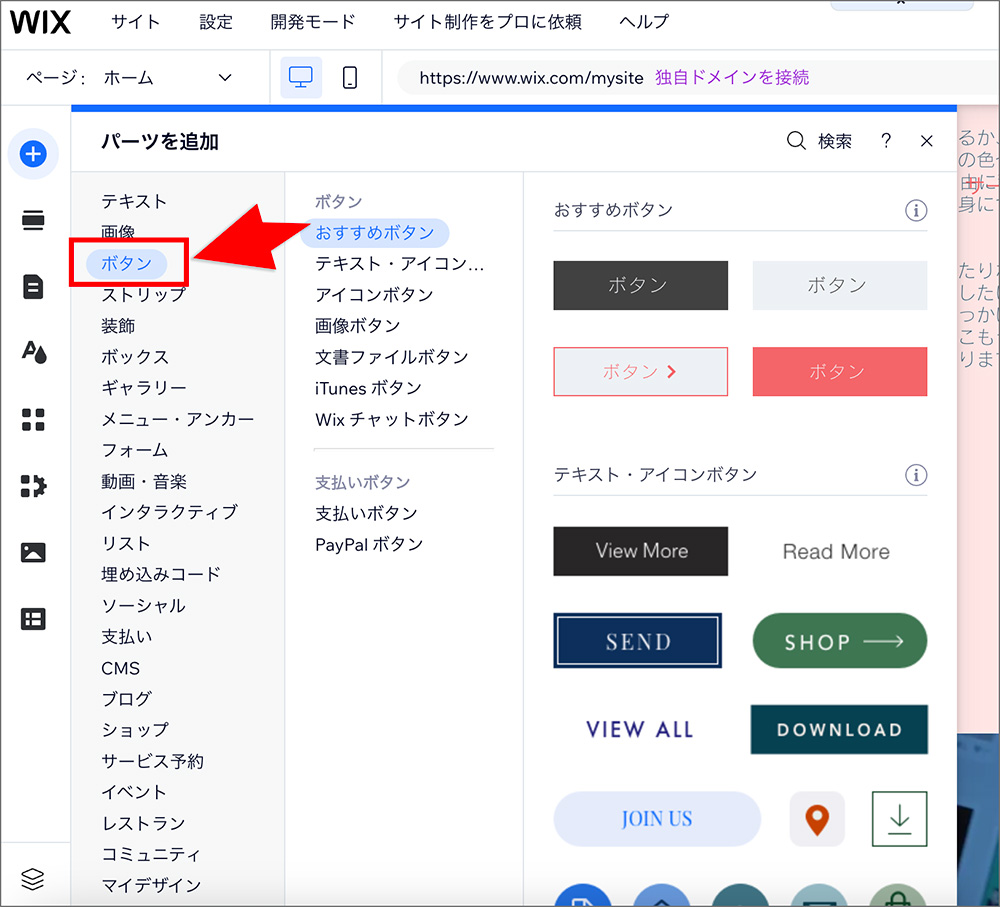Choose 文書ファイルボタン subcategory
The image size is (1000, 907).
click(x=392, y=357)
